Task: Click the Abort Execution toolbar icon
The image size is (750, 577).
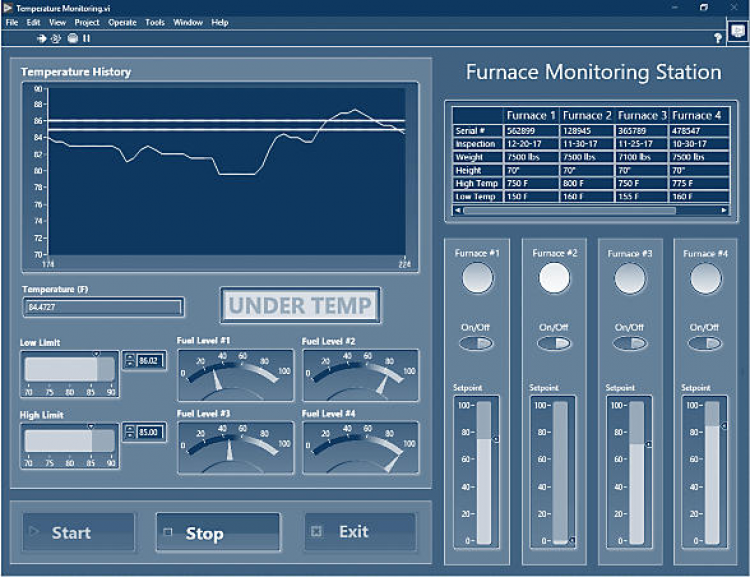Action: click(73, 38)
